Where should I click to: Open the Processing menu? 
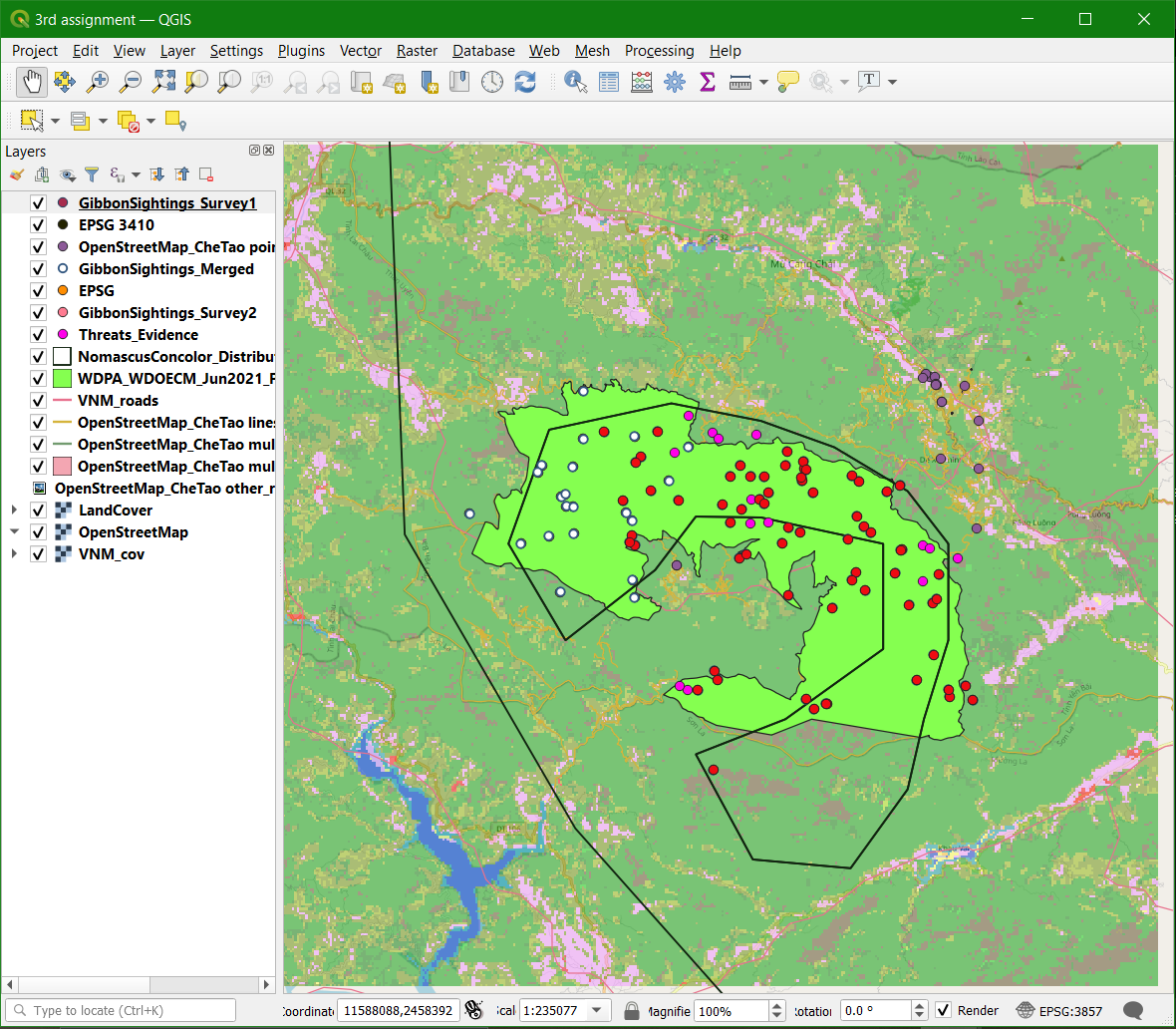[x=659, y=51]
